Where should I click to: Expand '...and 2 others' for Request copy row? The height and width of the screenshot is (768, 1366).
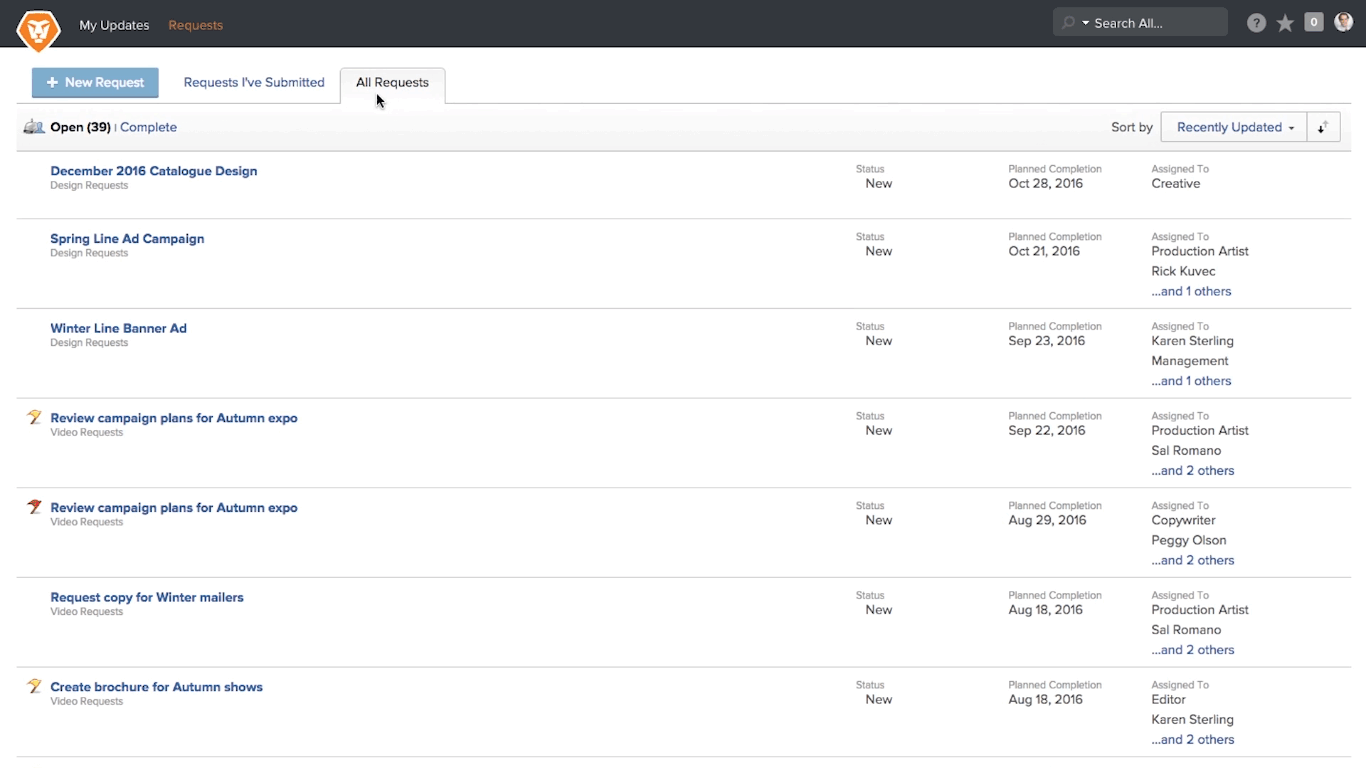click(1193, 650)
